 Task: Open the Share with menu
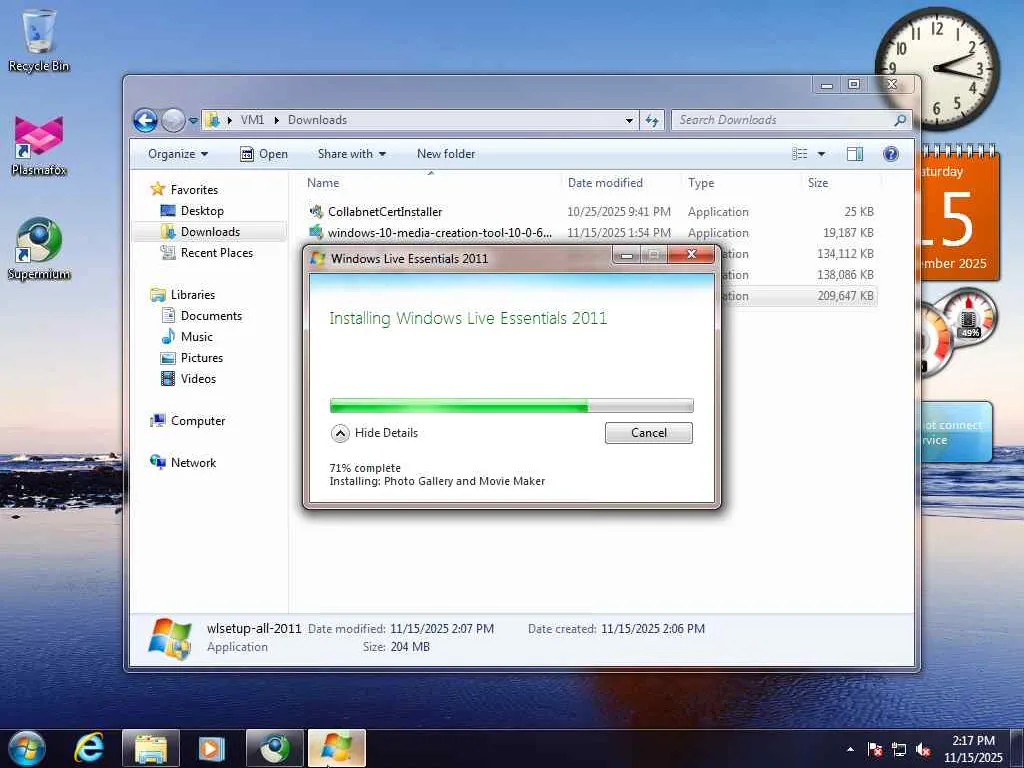click(x=351, y=154)
